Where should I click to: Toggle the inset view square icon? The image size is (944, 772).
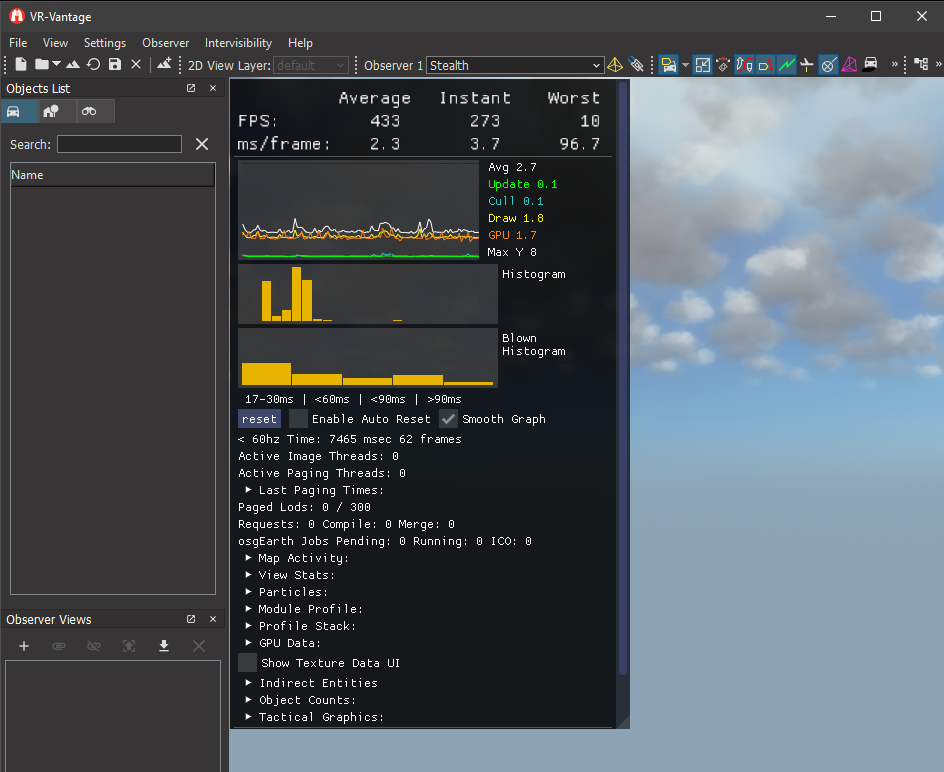coord(703,64)
